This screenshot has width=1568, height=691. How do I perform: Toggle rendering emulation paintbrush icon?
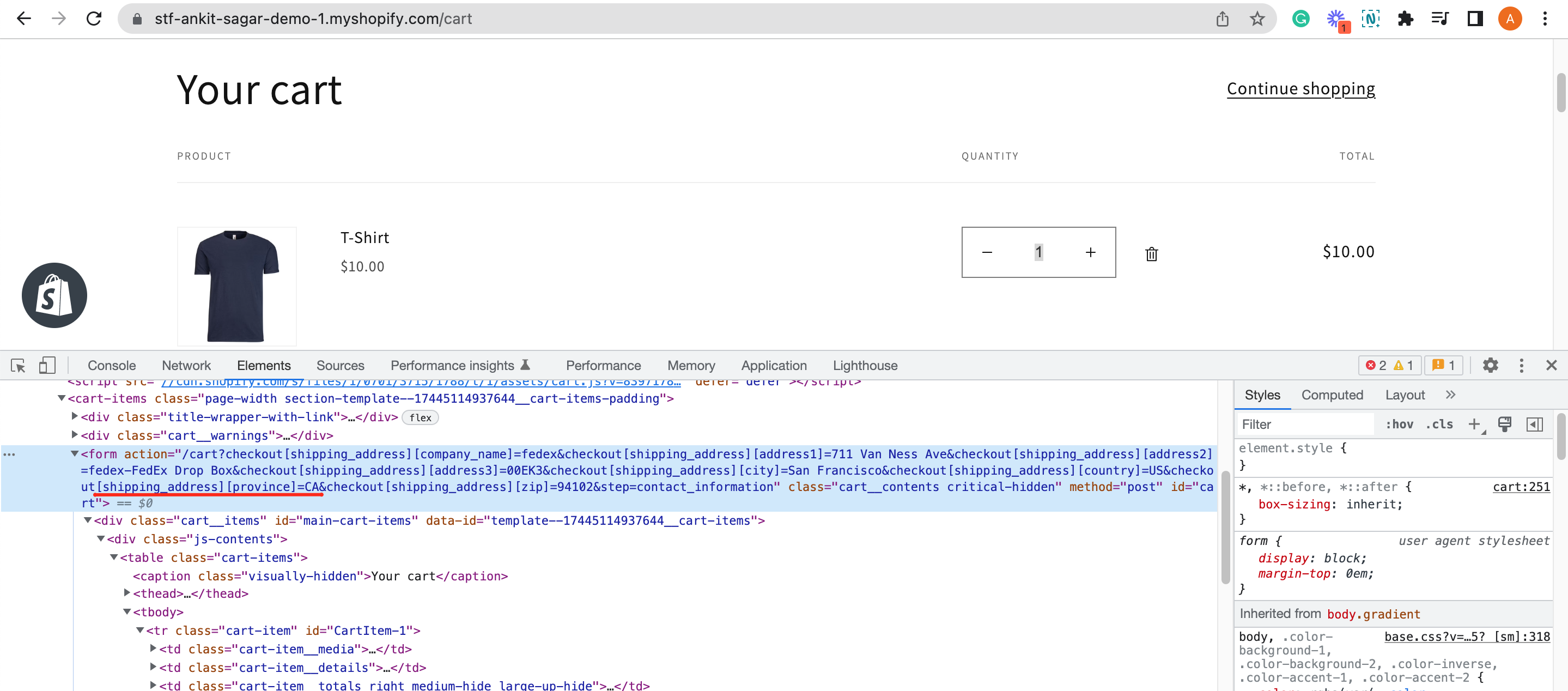click(1504, 425)
